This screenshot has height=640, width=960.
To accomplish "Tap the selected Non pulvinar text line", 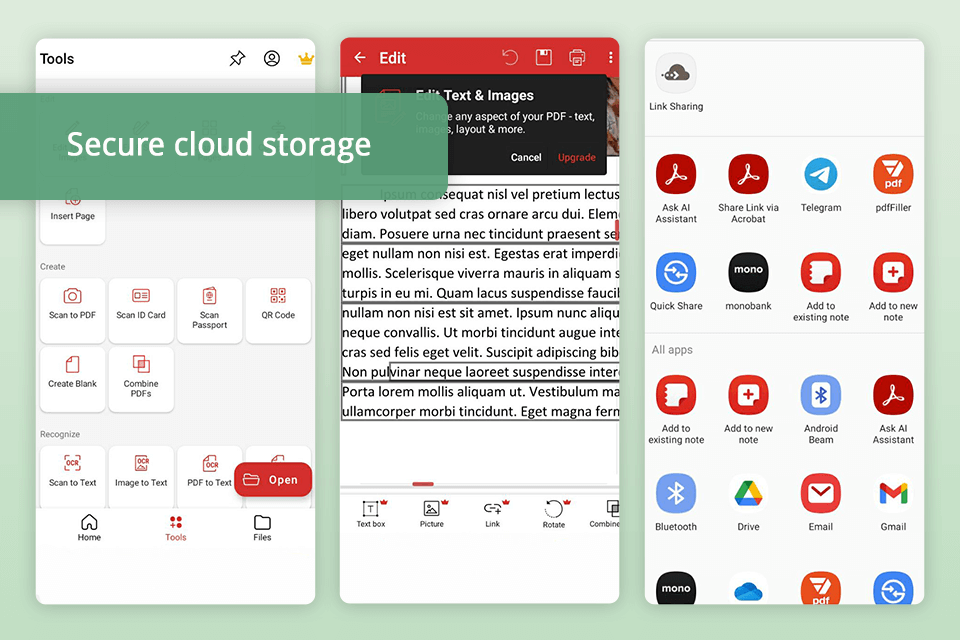I will [481, 372].
